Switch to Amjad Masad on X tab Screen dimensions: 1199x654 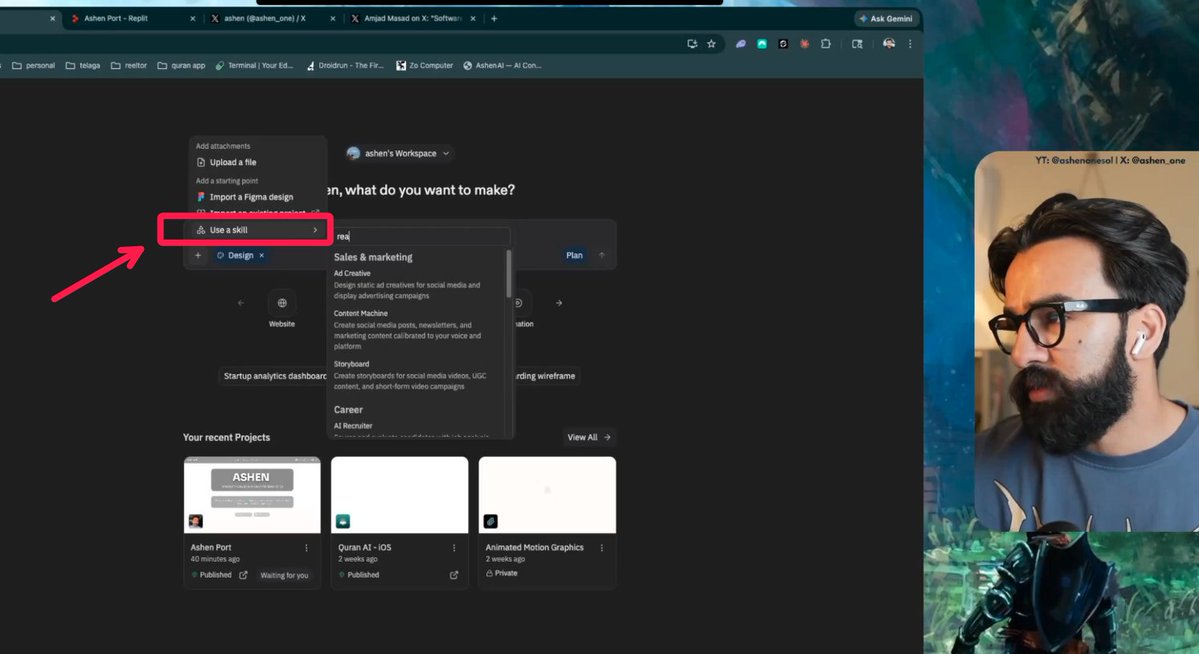(x=413, y=18)
